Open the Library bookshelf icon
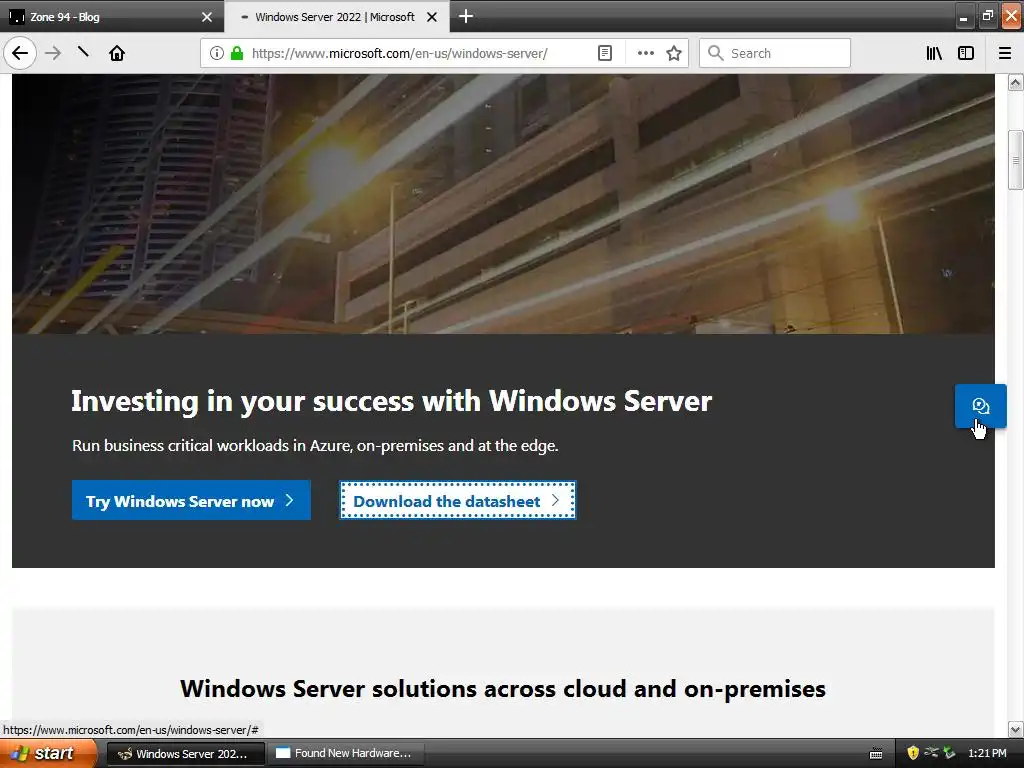 coord(934,53)
